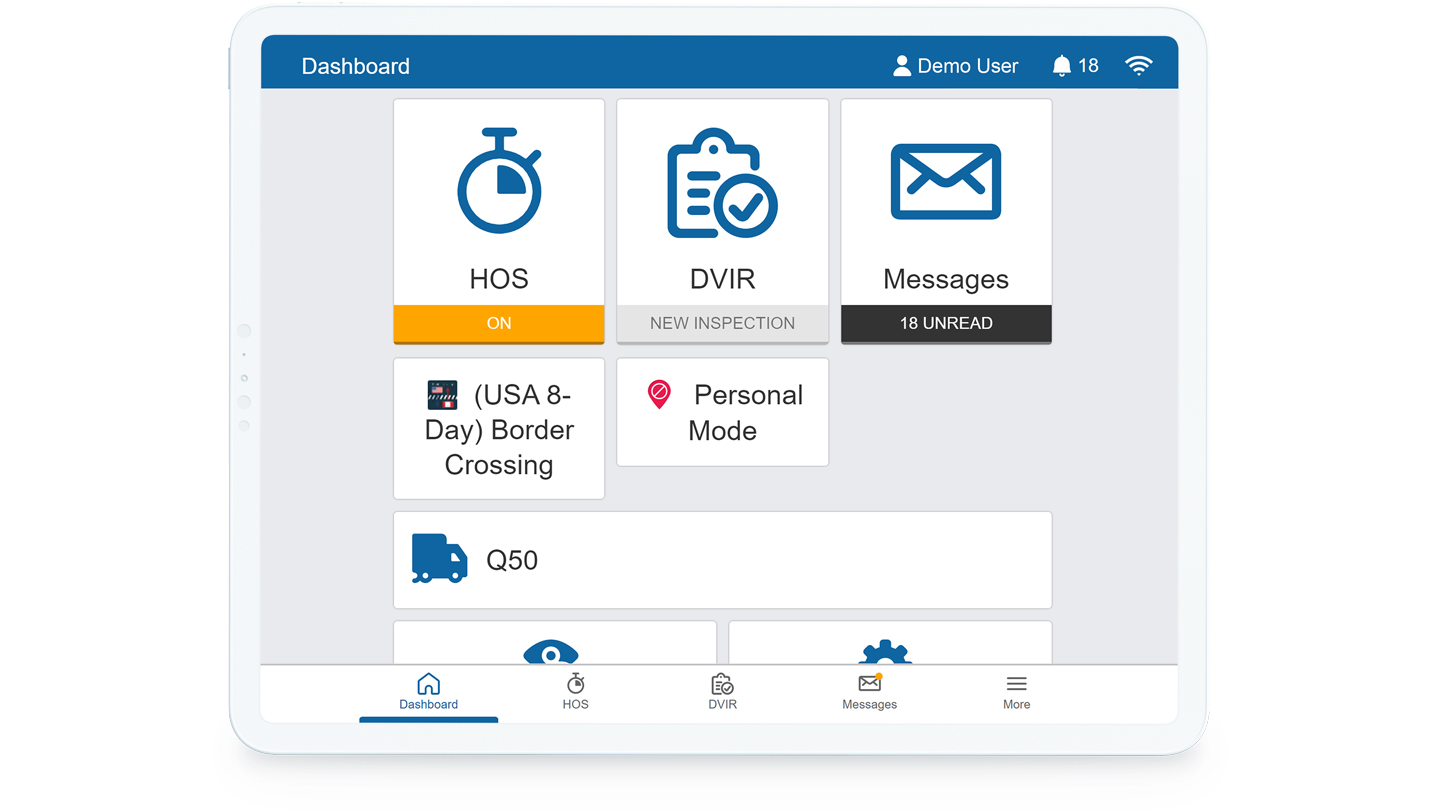Select the Q50 vehicle row
This screenshot has width=1440, height=810.
point(722,560)
